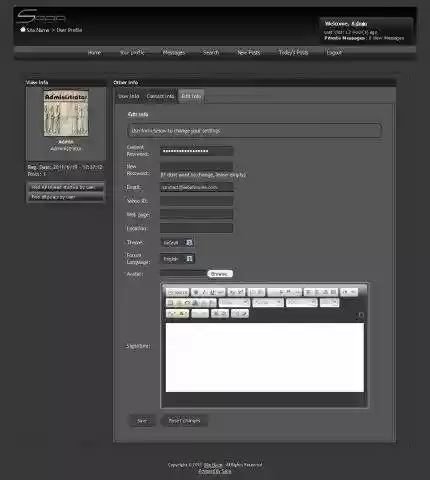
Task: Click the Avatar file path field
Action: [183, 273]
